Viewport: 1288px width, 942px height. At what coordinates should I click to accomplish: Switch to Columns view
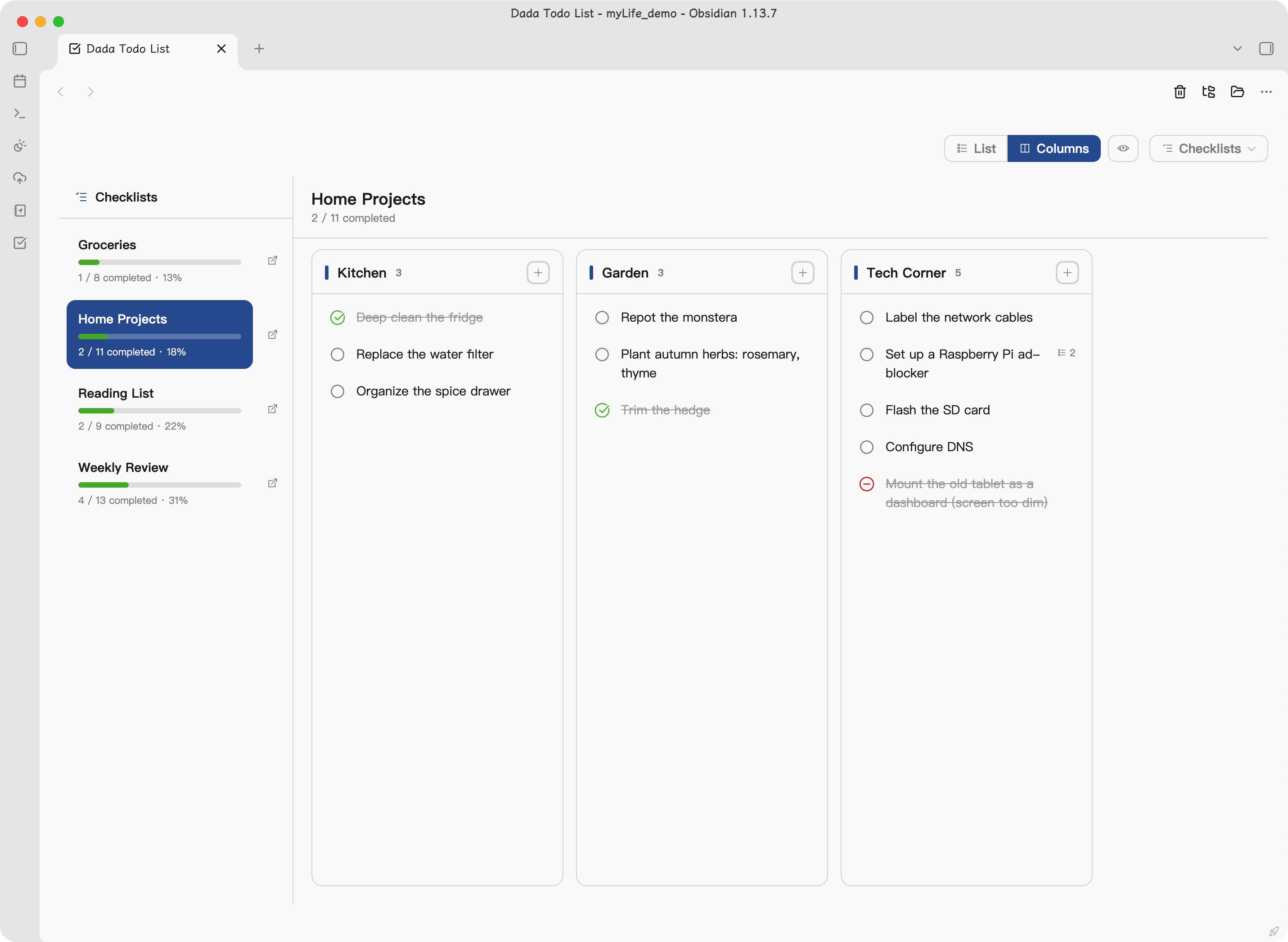pos(1054,148)
